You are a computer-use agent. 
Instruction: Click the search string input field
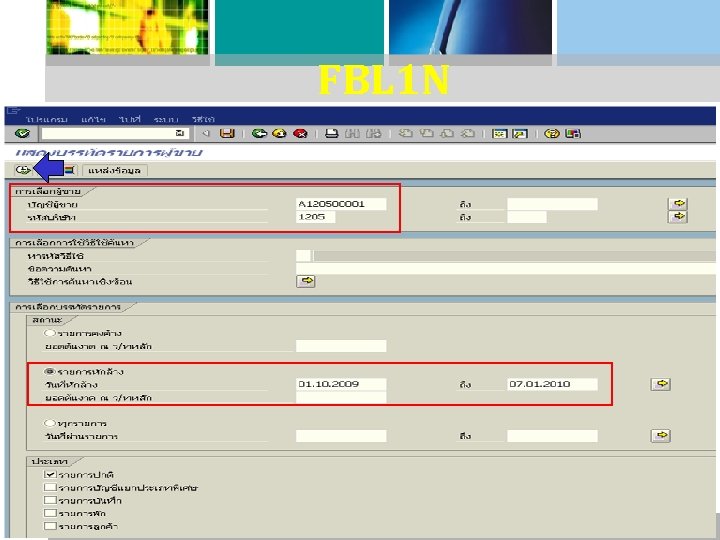(x=506, y=269)
